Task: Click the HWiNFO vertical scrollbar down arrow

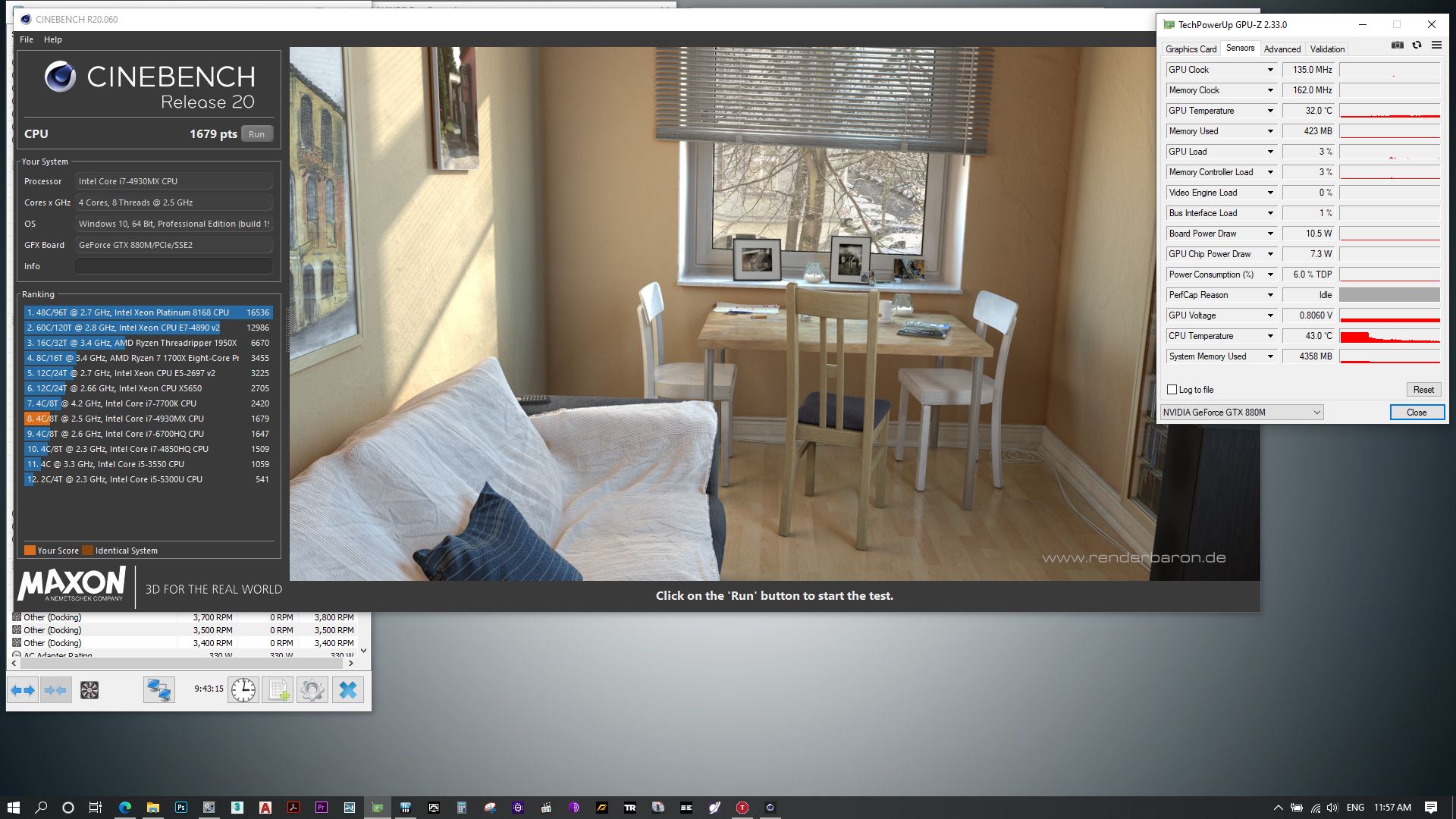Action: point(363,650)
